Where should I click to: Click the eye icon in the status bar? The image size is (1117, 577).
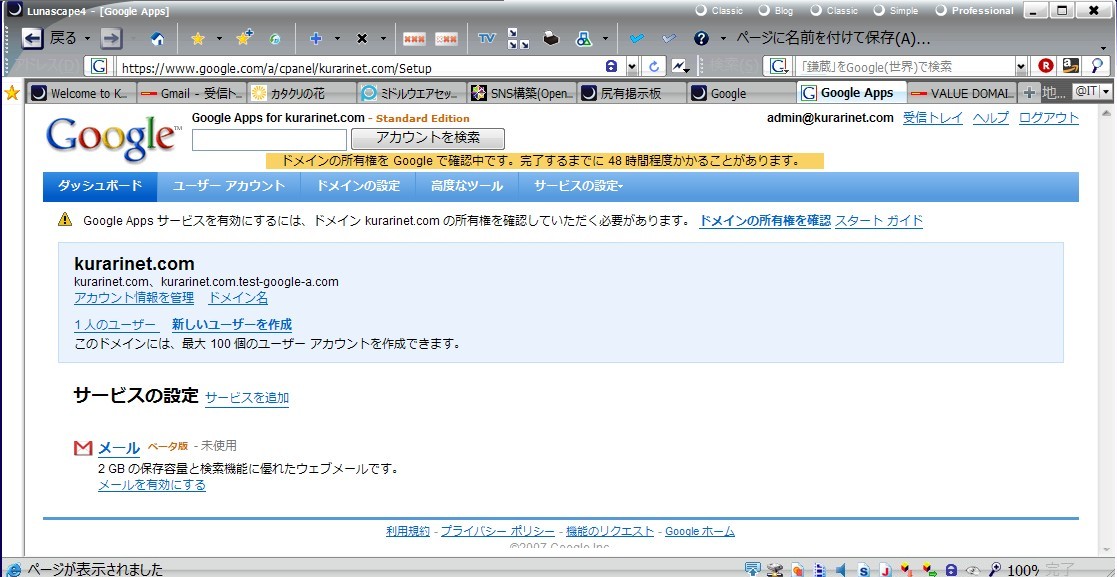(x=972, y=570)
